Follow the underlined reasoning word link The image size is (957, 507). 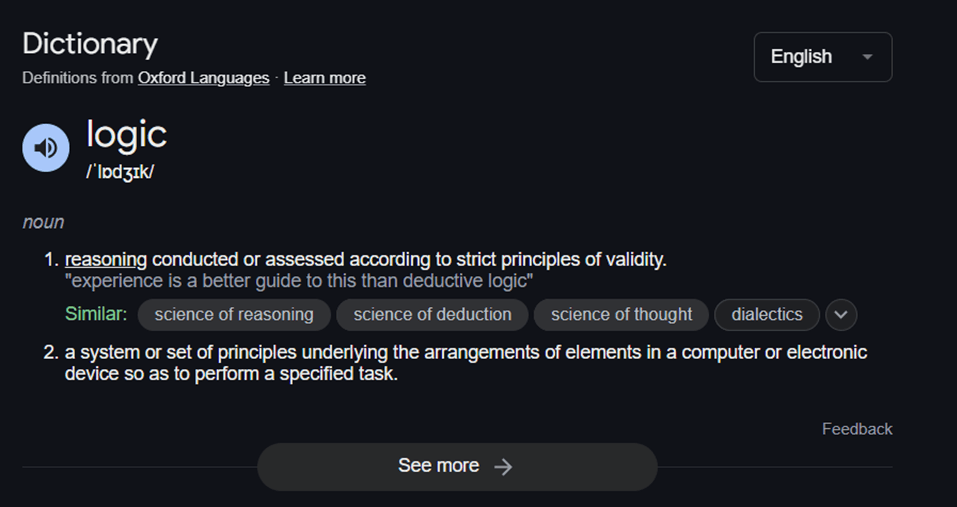click(x=106, y=260)
